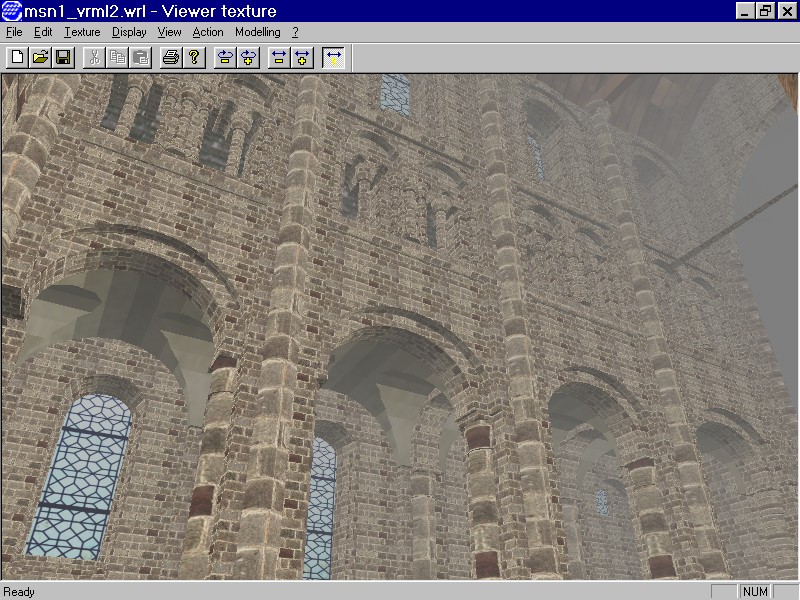Open the Action menu
800x600 pixels.
point(208,32)
